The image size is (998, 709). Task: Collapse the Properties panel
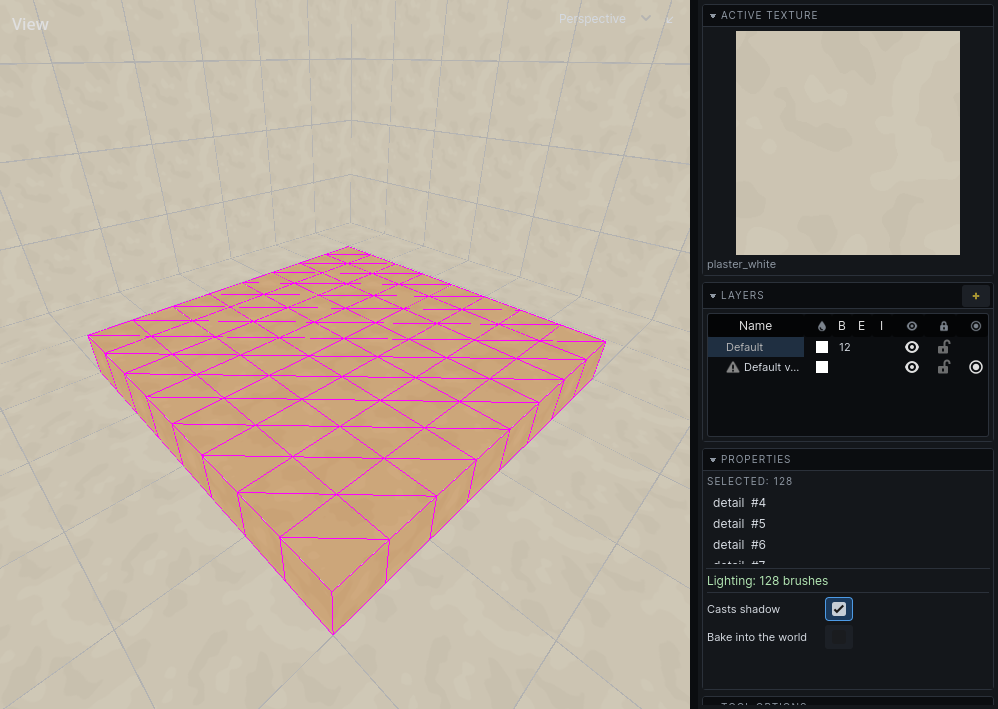coord(713,460)
